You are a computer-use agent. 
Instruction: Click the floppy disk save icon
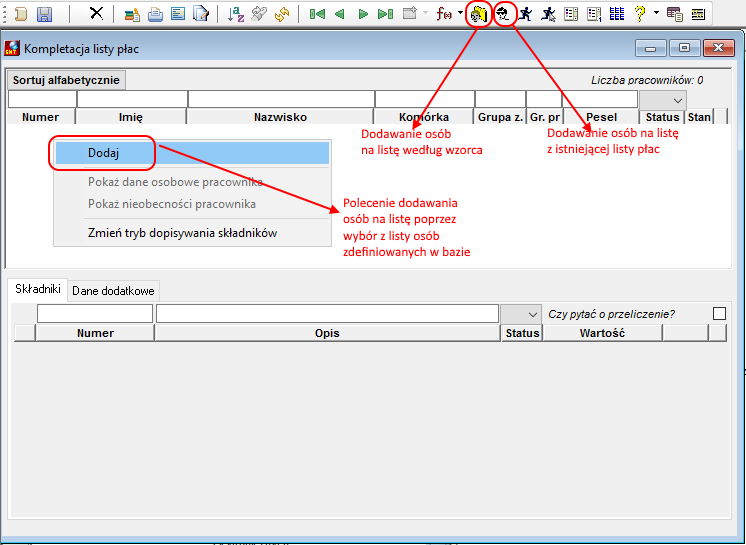[x=44, y=14]
